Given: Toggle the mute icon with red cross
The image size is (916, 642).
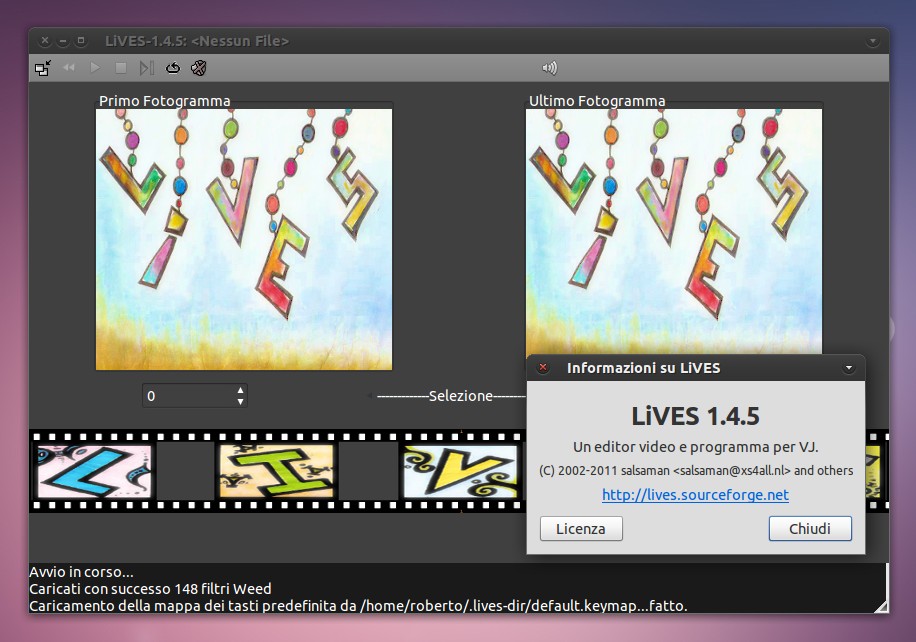Looking at the screenshot, I should click(199, 68).
